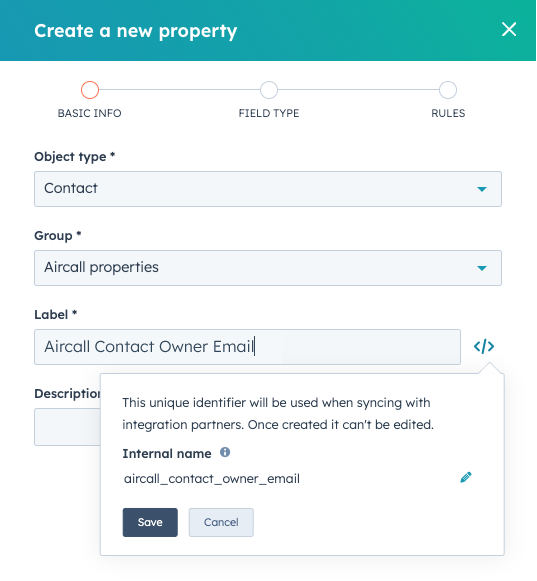Select the Field Type step circle
Image resolution: width=537 pixels, height=581 pixels.
(269, 90)
